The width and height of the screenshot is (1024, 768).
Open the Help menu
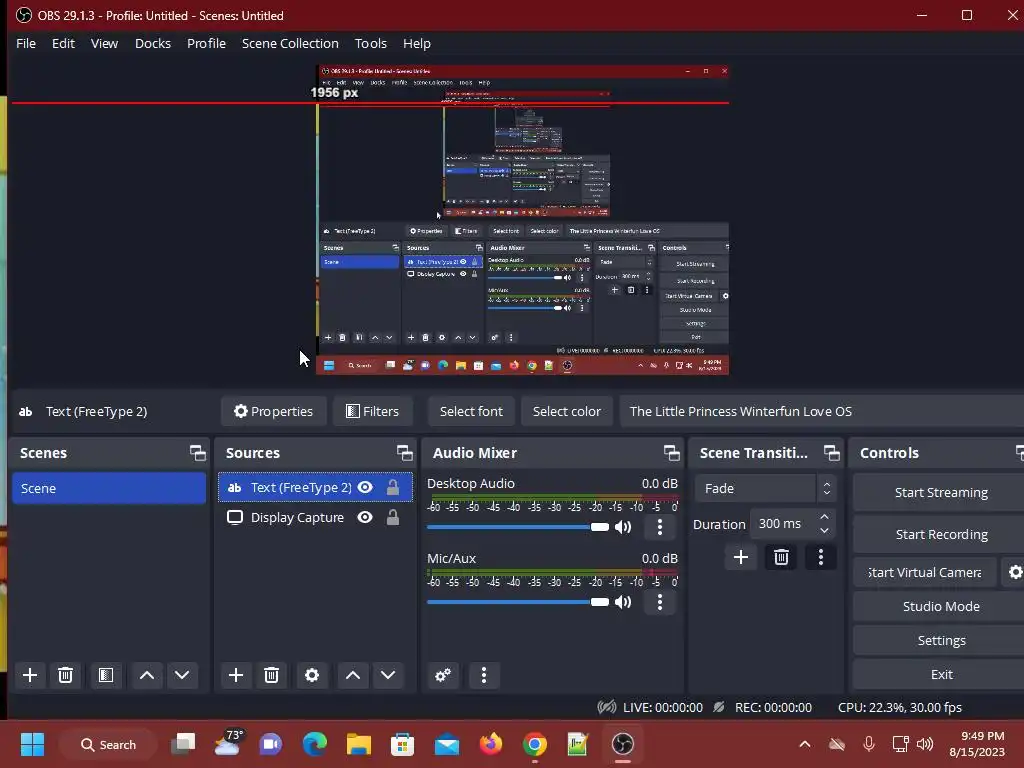pyautogui.click(x=417, y=43)
